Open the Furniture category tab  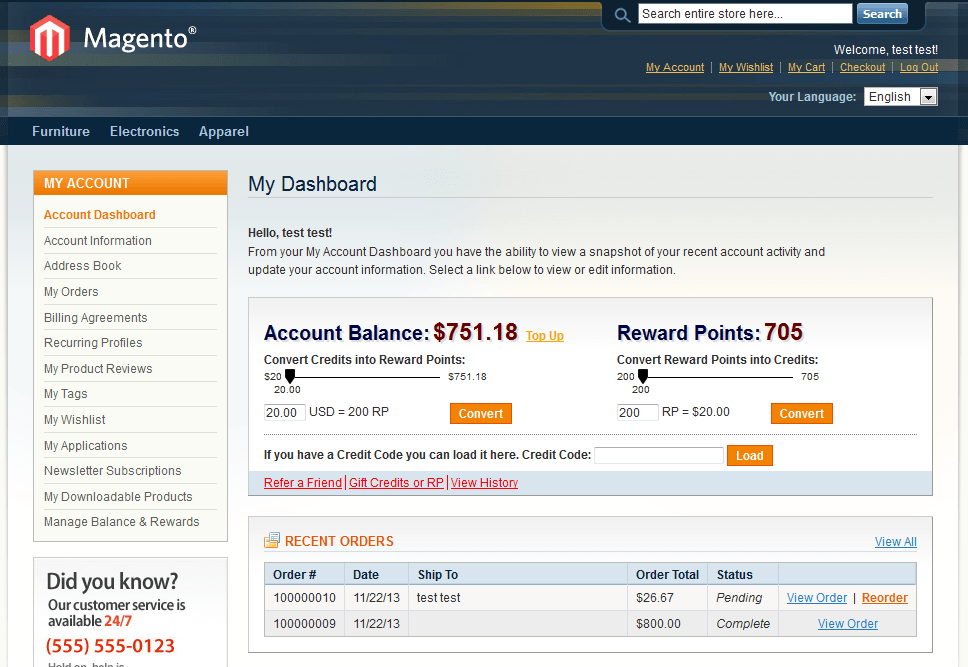pos(60,131)
